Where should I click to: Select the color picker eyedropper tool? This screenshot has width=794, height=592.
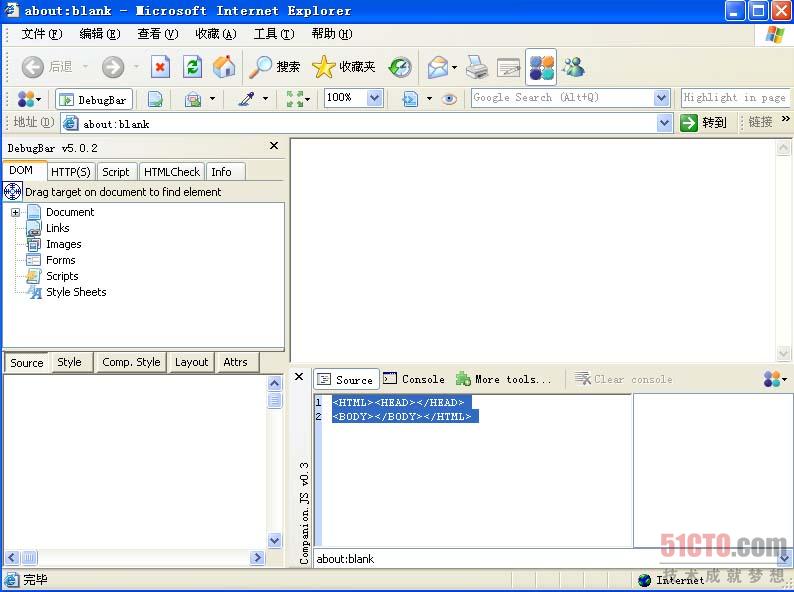[246, 99]
